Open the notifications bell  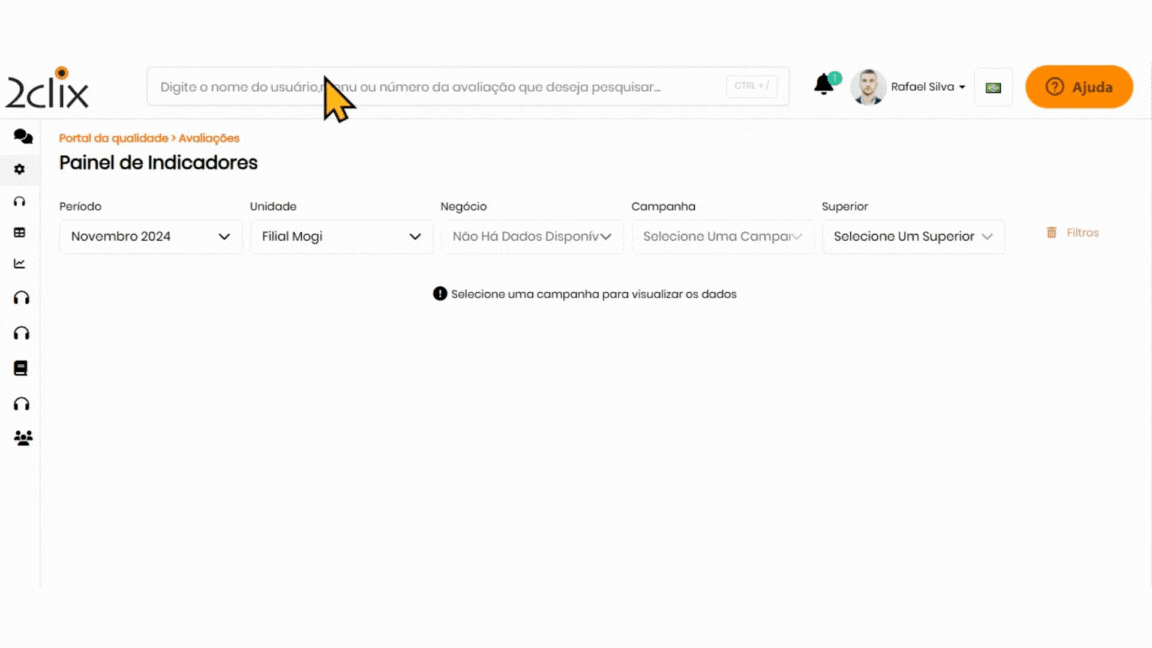(x=824, y=86)
